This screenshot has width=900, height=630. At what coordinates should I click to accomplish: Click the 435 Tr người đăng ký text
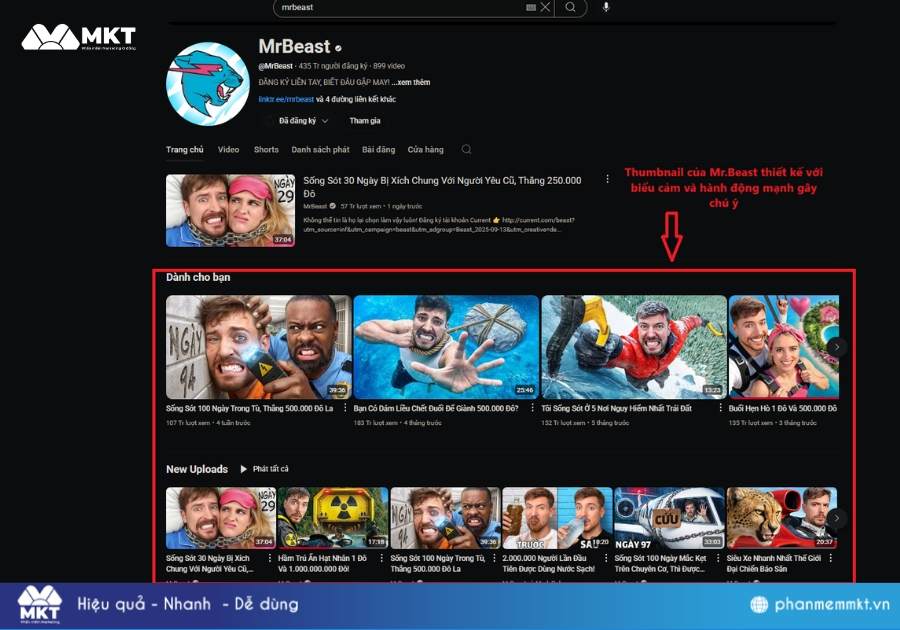coord(333,66)
